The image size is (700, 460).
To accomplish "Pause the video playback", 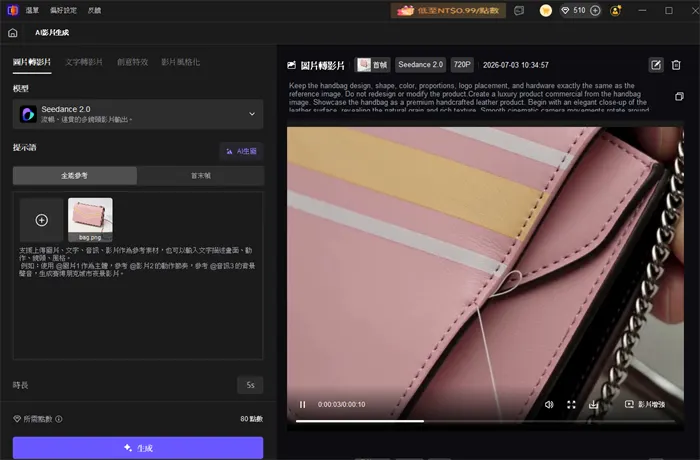I will pyautogui.click(x=302, y=404).
